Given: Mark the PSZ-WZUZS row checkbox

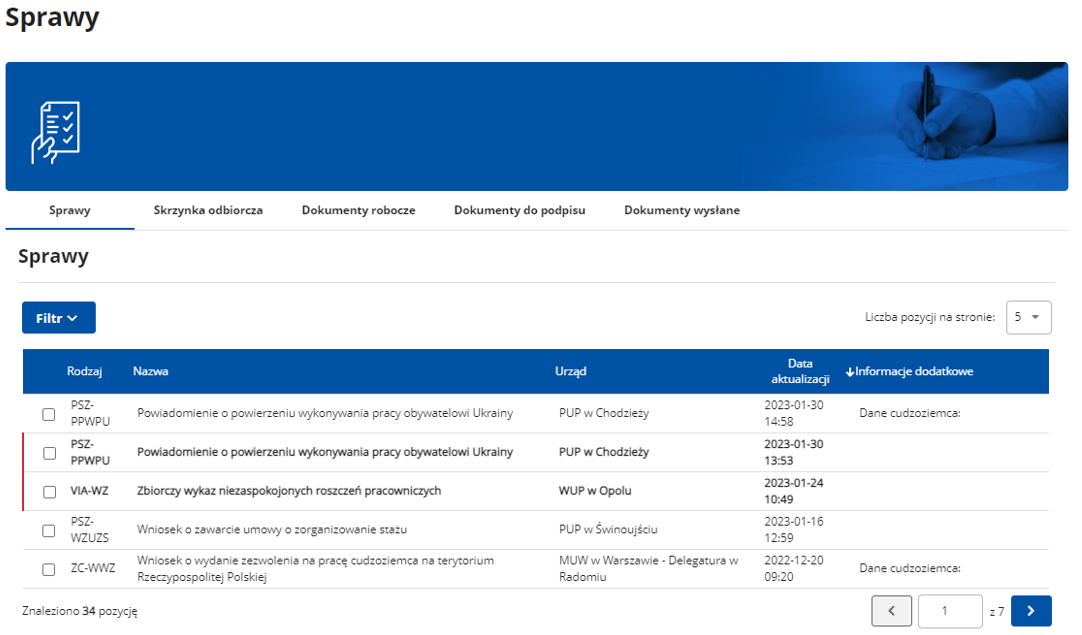Looking at the screenshot, I should (x=49, y=531).
